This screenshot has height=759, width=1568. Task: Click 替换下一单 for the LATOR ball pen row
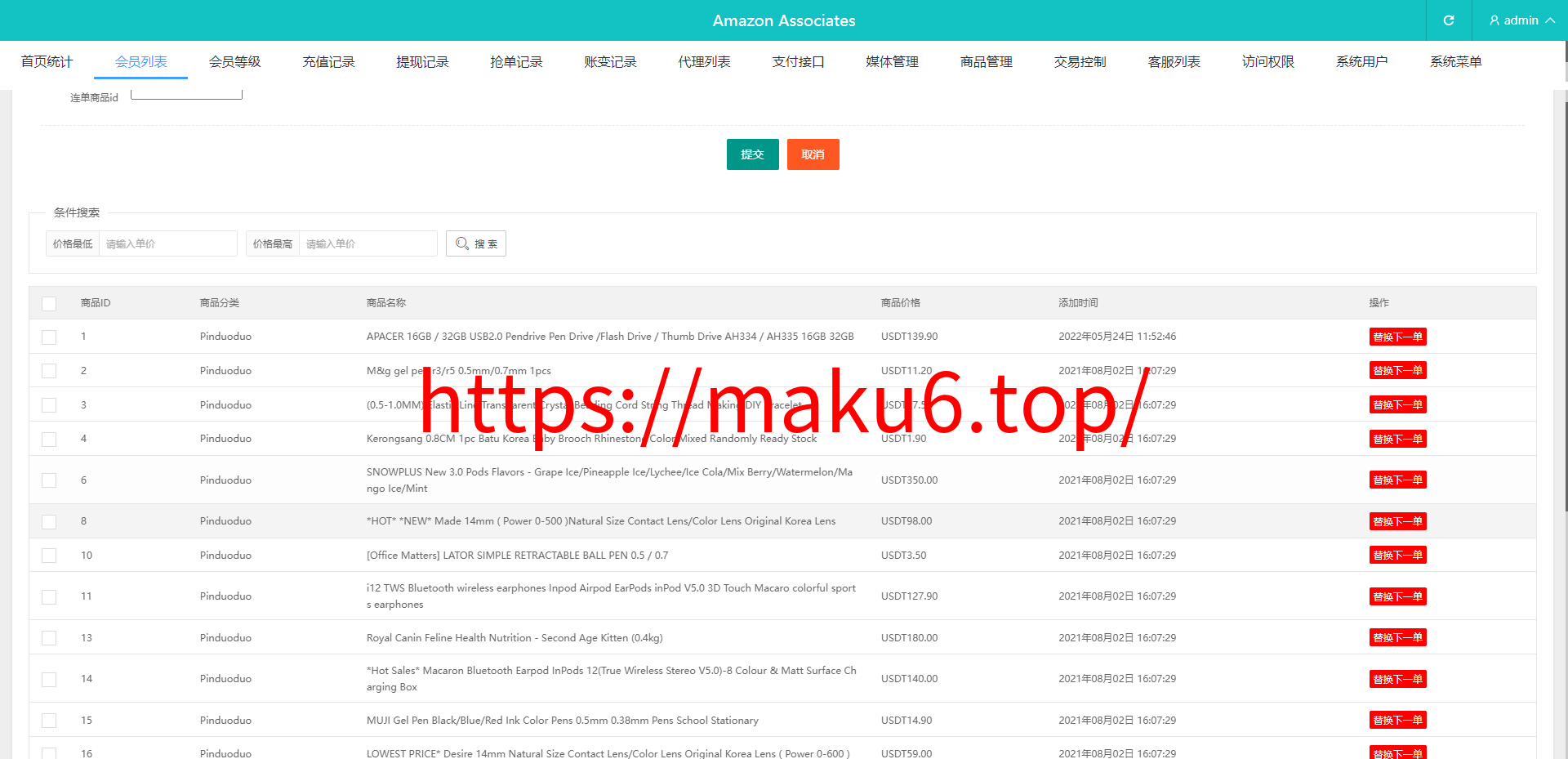click(1397, 556)
